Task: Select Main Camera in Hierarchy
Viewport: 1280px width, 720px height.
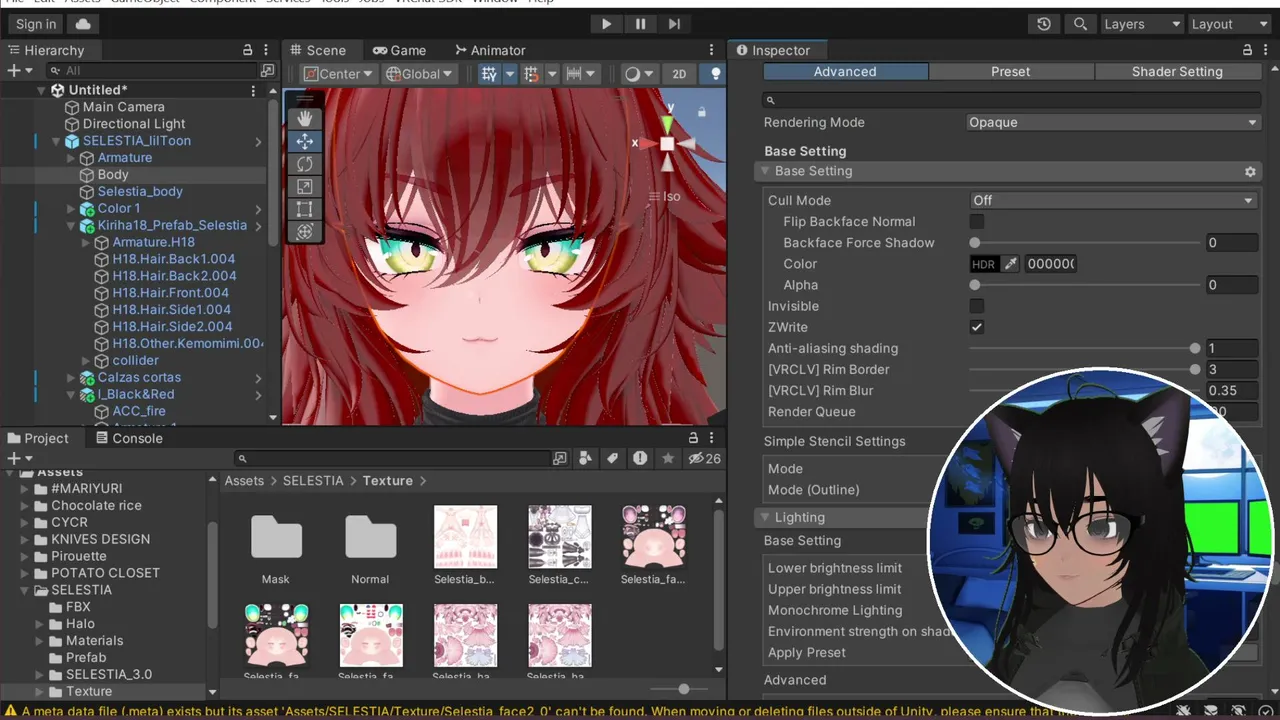Action: click(x=124, y=107)
